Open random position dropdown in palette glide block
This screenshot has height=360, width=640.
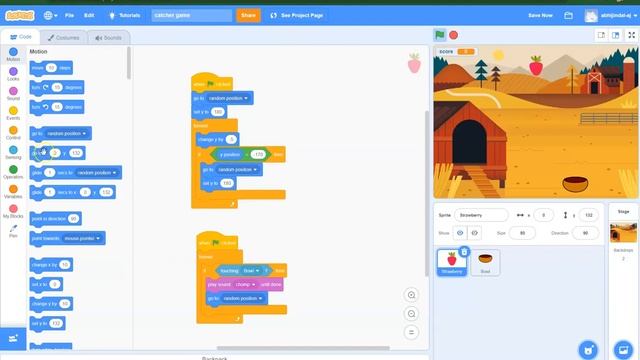tap(97, 173)
